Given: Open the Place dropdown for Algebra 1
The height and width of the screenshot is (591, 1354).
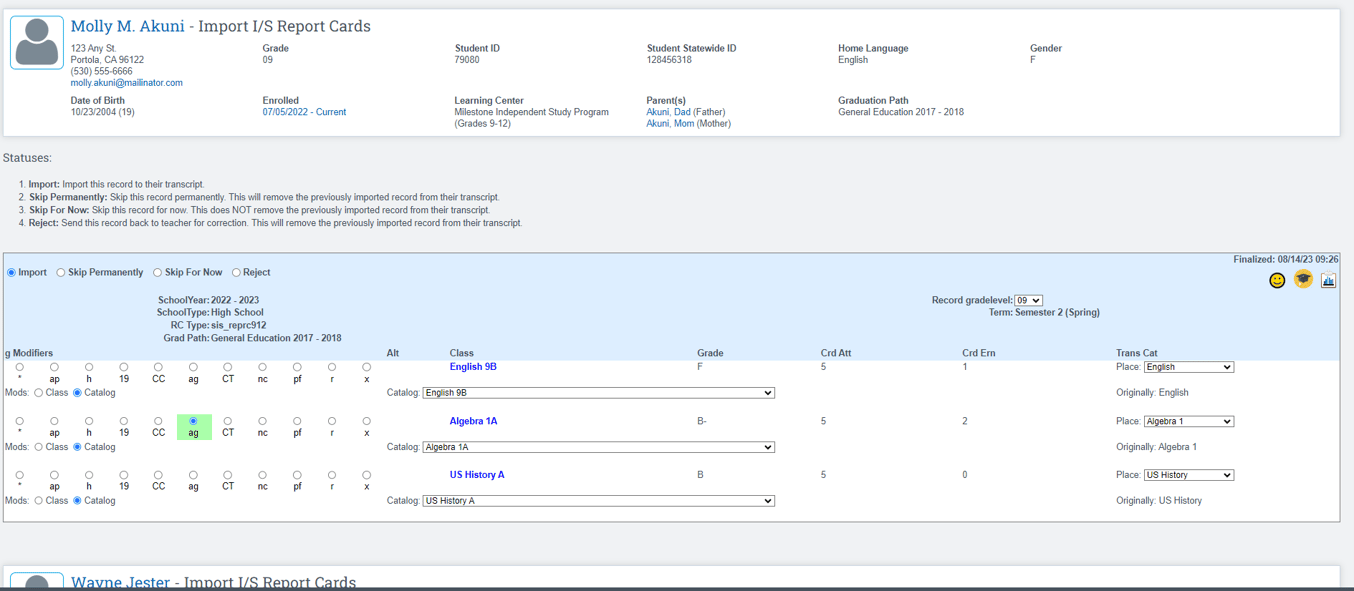Looking at the screenshot, I should tap(1188, 420).
